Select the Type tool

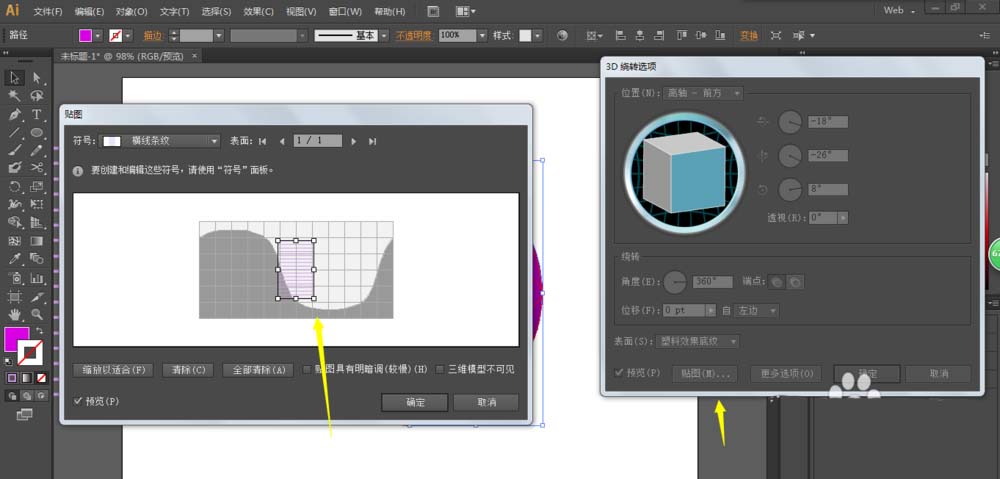37,114
